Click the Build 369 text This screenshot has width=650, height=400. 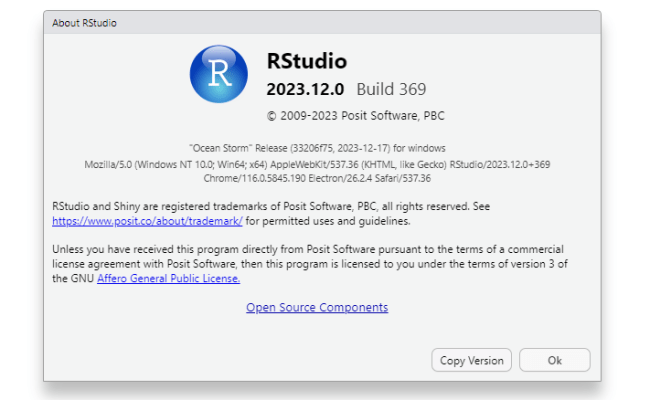coord(391,89)
